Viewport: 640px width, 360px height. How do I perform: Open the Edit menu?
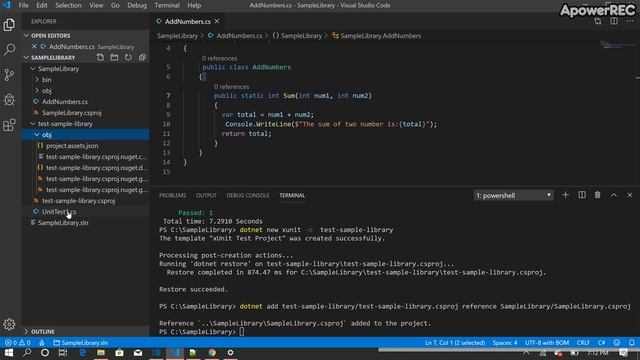tap(42, 5)
